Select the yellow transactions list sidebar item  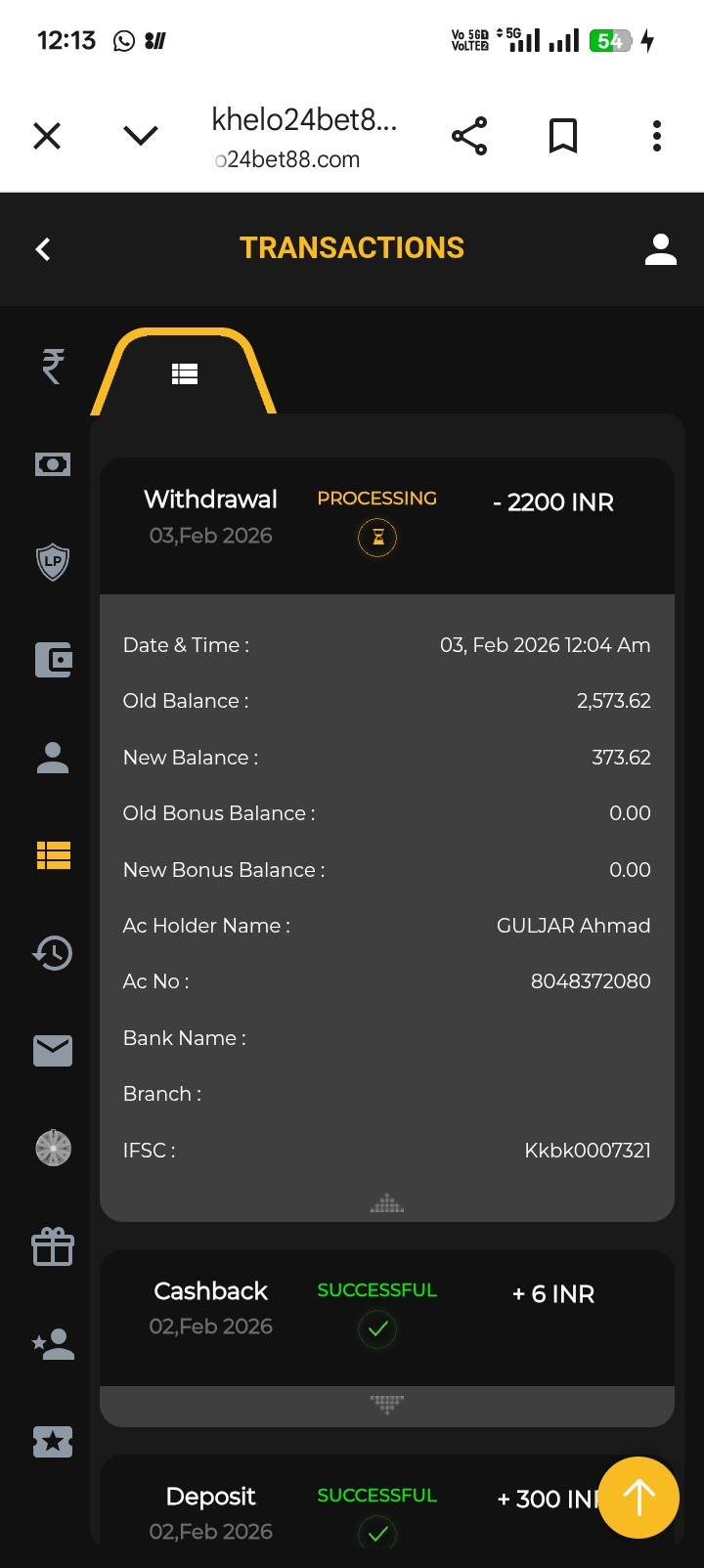tap(53, 855)
